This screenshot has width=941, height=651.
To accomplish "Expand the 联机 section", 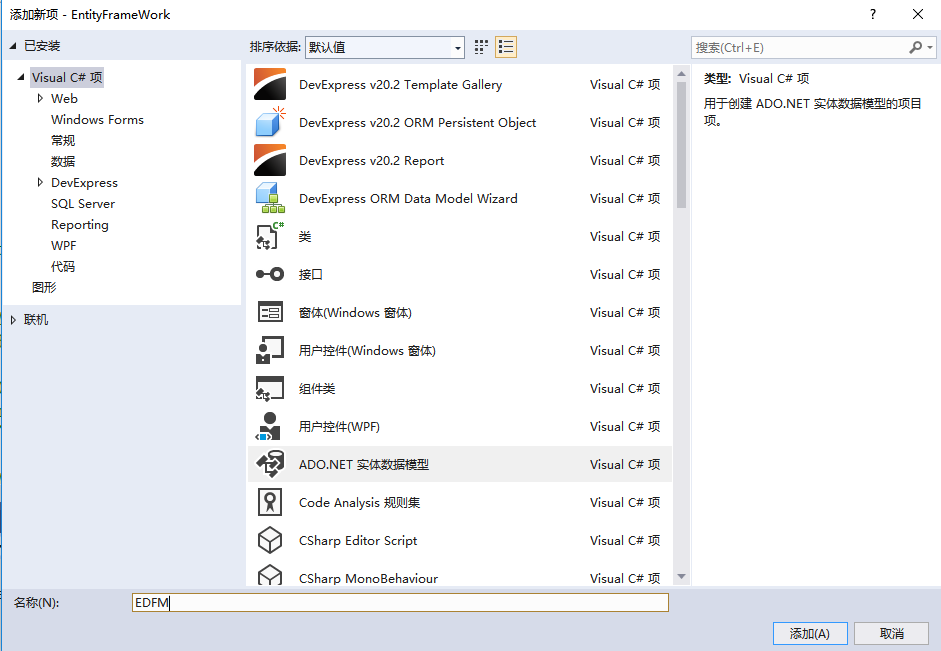I will [x=13, y=320].
